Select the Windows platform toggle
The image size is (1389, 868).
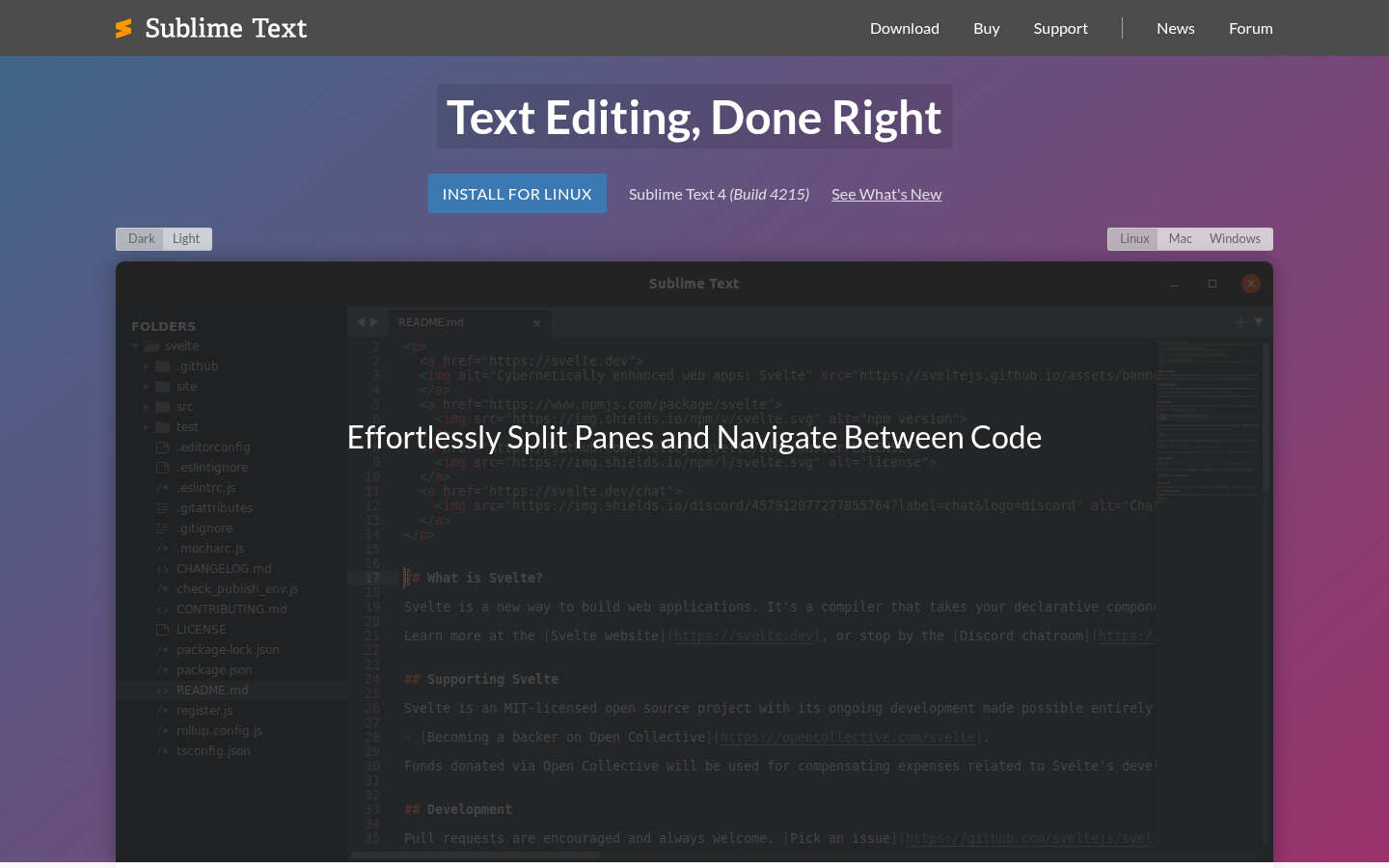[1235, 239]
